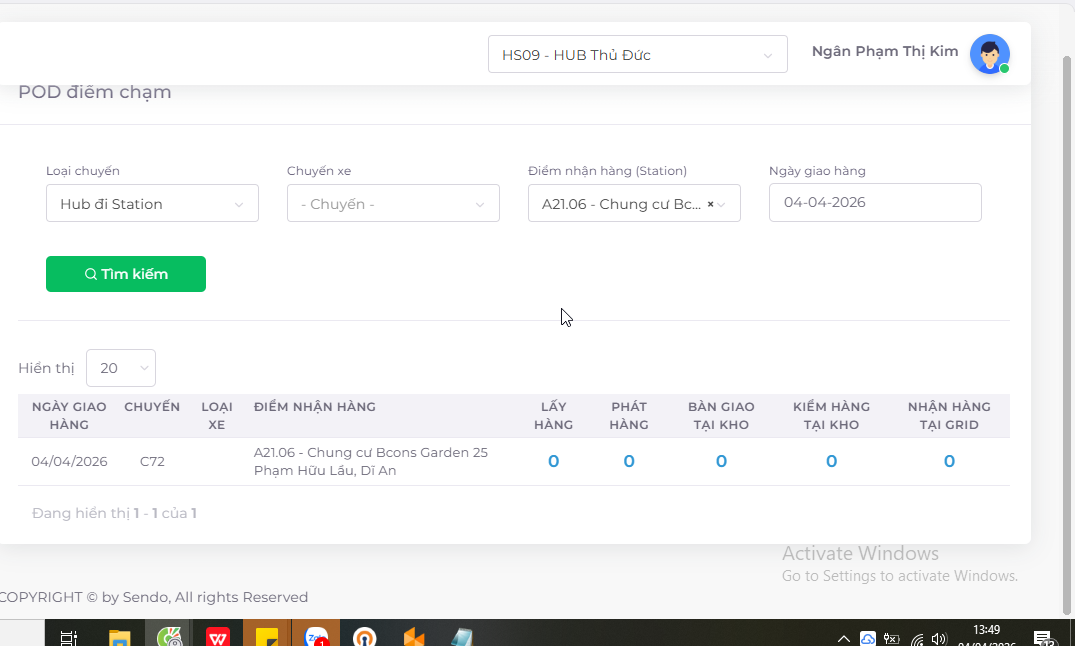Click the Chuyến column header
This screenshot has height=646, width=1075.
[x=152, y=407]
